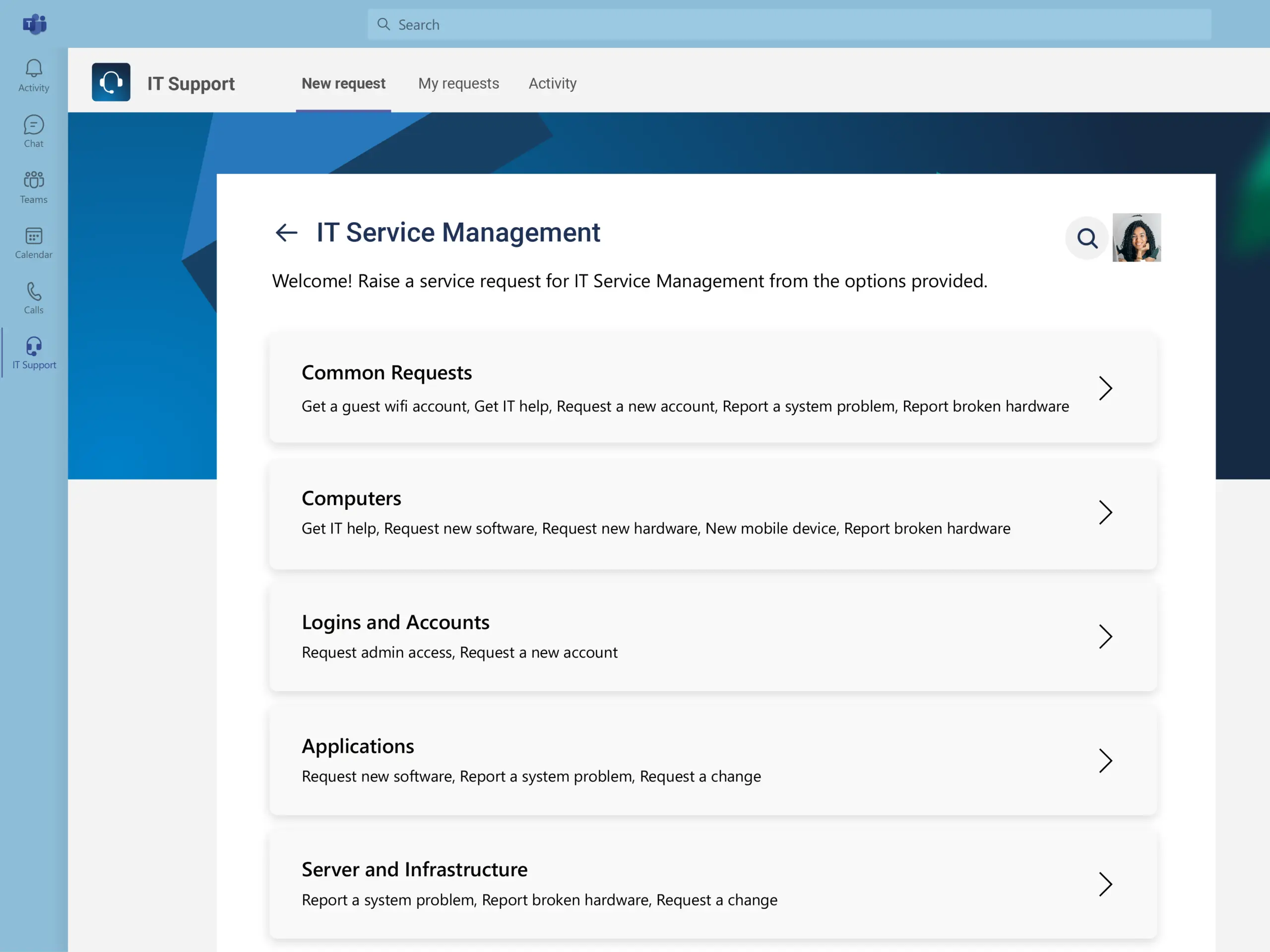Expand the Server and Infrastructure chevron
1270x952 pixels.
1105,884
